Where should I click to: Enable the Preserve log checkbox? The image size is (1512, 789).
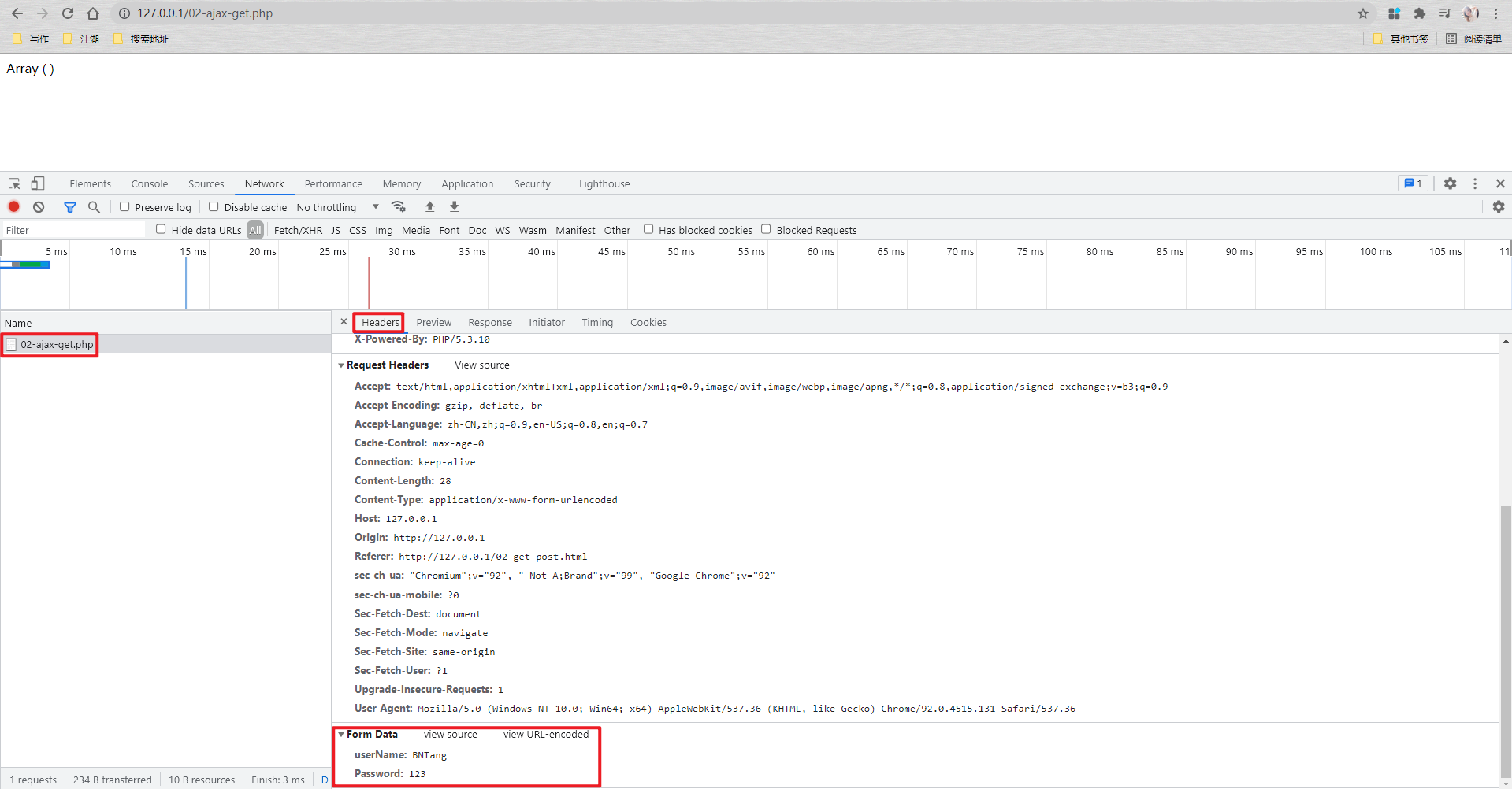(124, 206)
